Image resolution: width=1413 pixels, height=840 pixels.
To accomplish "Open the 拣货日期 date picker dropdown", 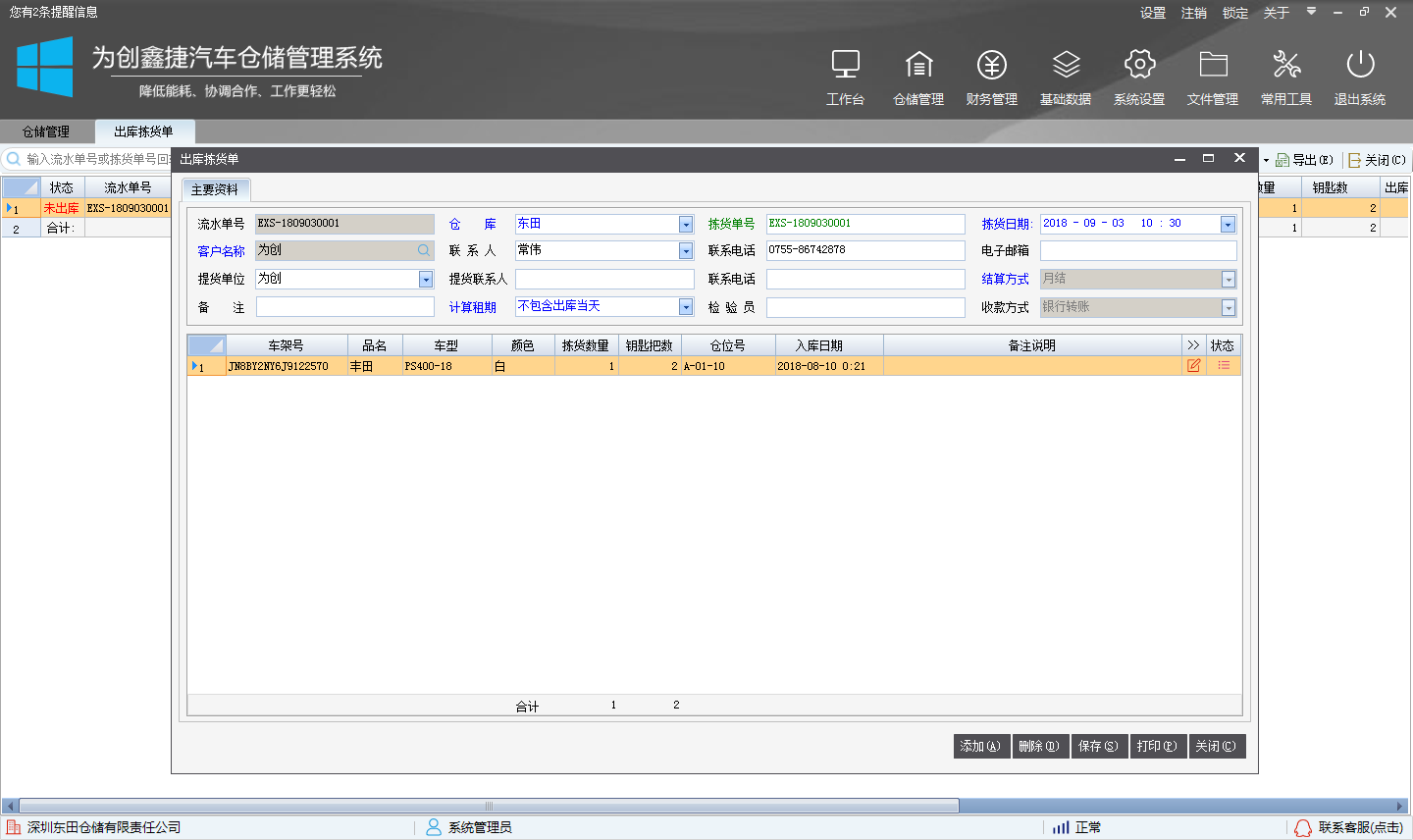I will pos(1227,223).
